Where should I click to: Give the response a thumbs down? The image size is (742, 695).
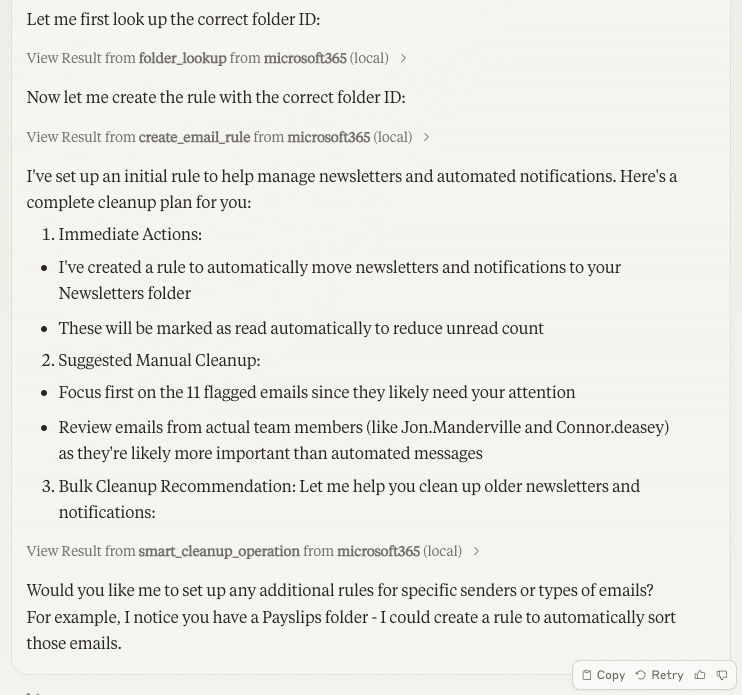click(x=722, y=675)
